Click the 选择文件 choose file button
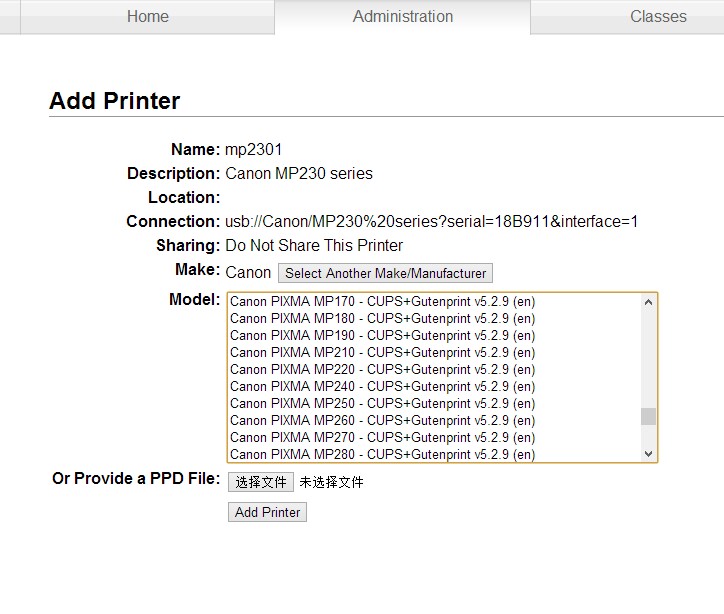This screenshot has width=724, height=614. pos(261,482)
